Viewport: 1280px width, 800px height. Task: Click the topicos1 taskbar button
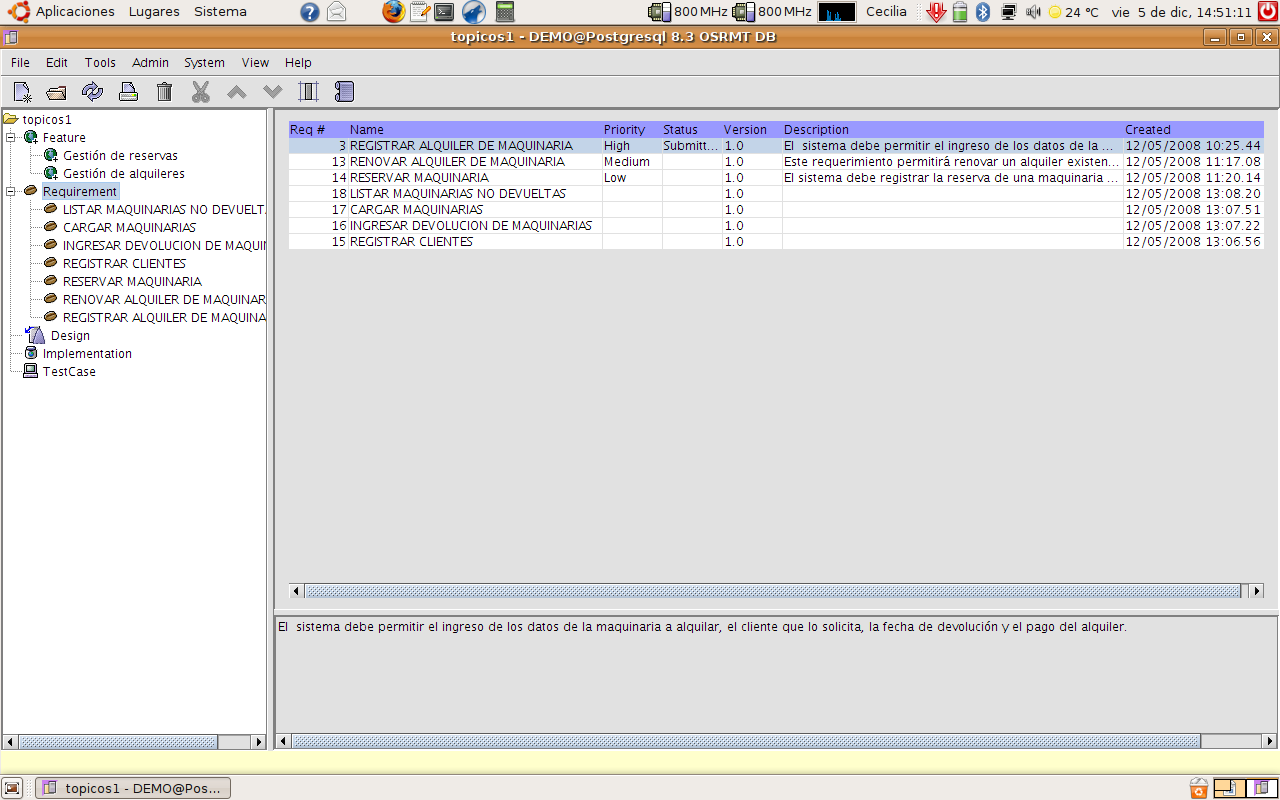pos(132,788)
